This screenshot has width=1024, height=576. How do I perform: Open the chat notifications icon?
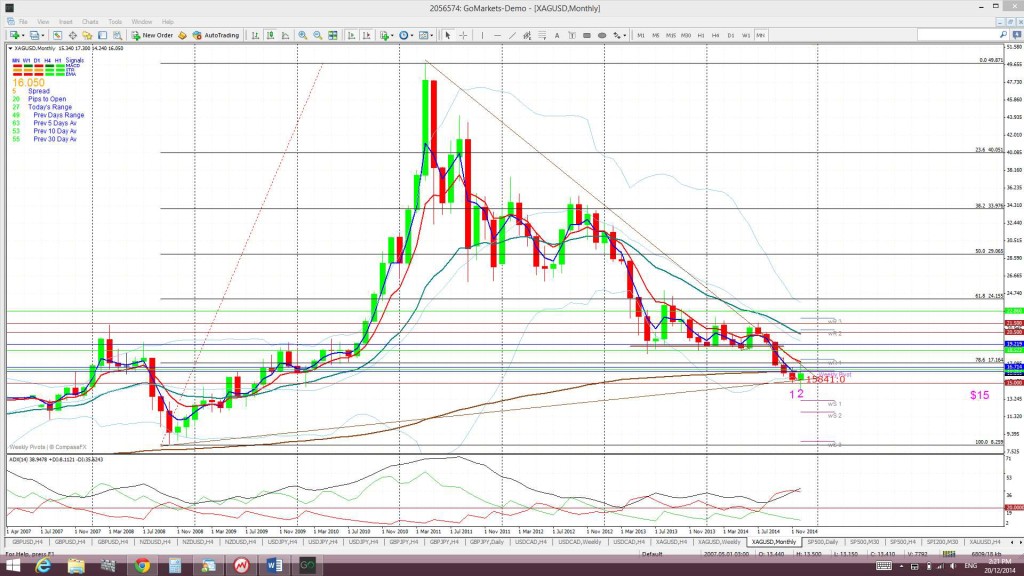pos(1017,35)
